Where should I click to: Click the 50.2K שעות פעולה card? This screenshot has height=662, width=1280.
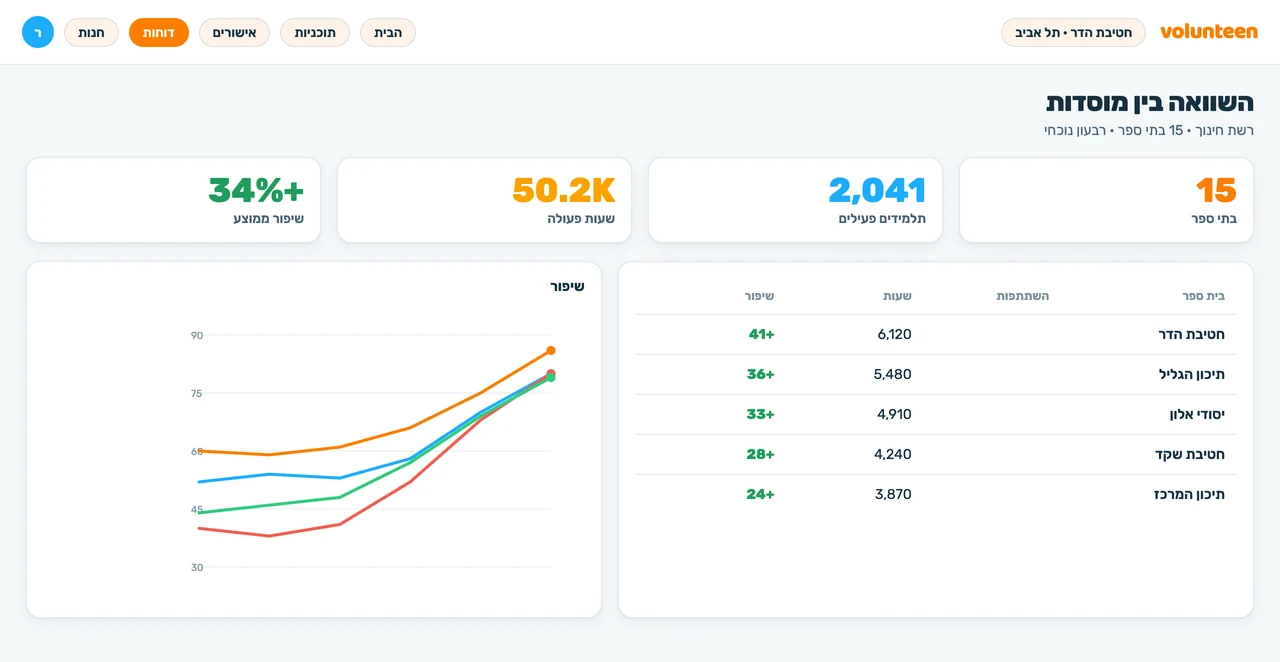(x=484, y=200)
